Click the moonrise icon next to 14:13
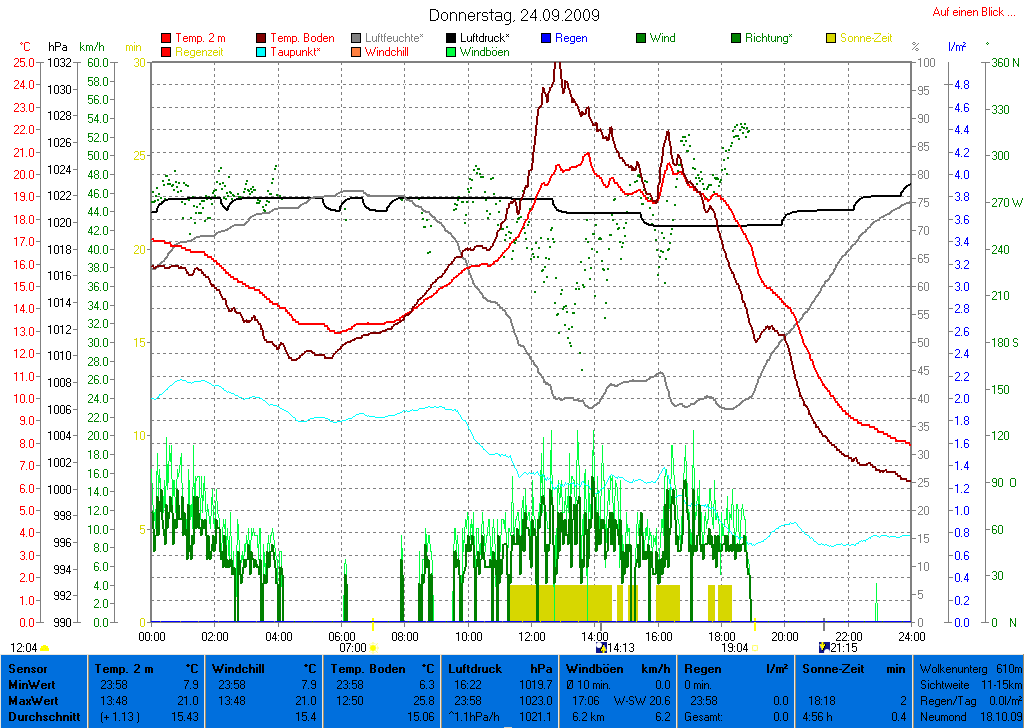This screenshot has width=1024, height=728. click(601, 648)
